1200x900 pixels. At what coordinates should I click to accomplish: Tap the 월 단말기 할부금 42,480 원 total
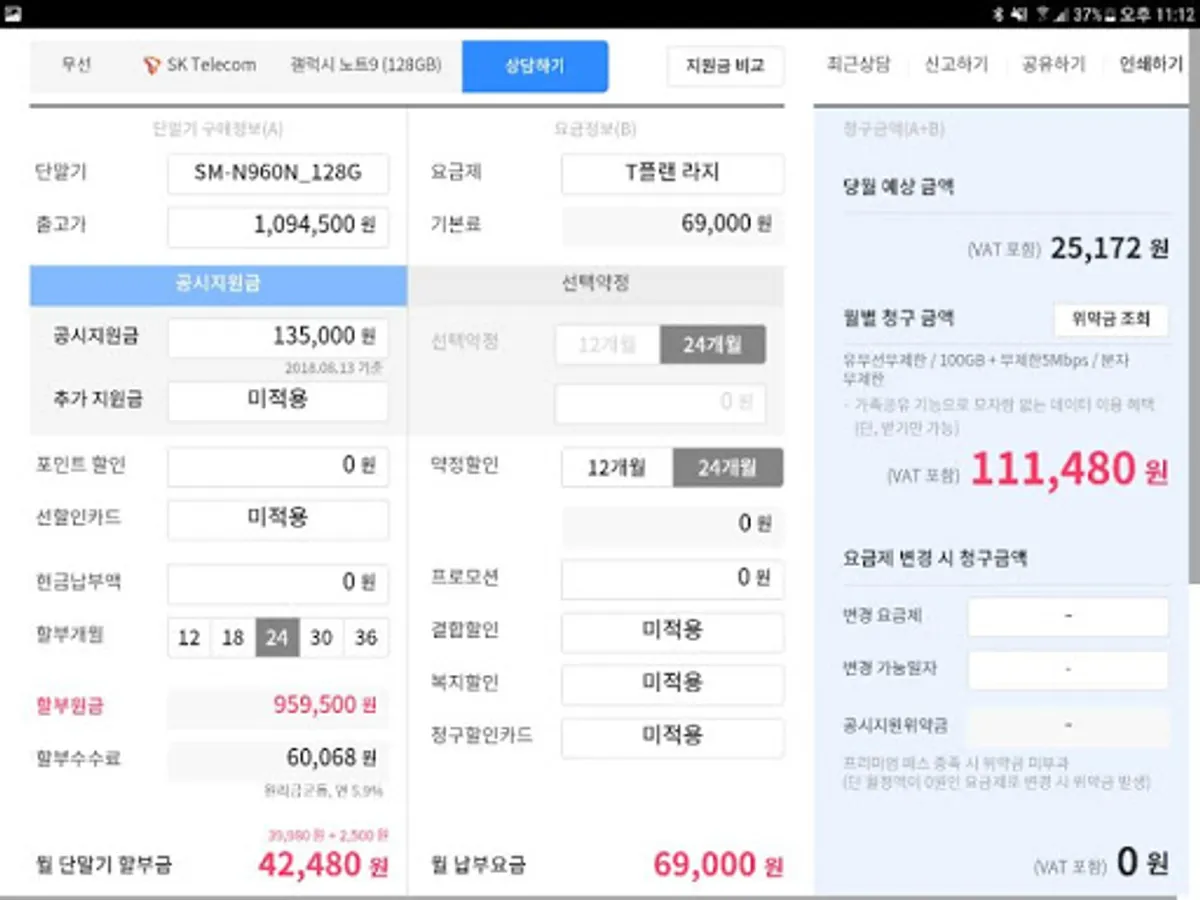[323, 865]
